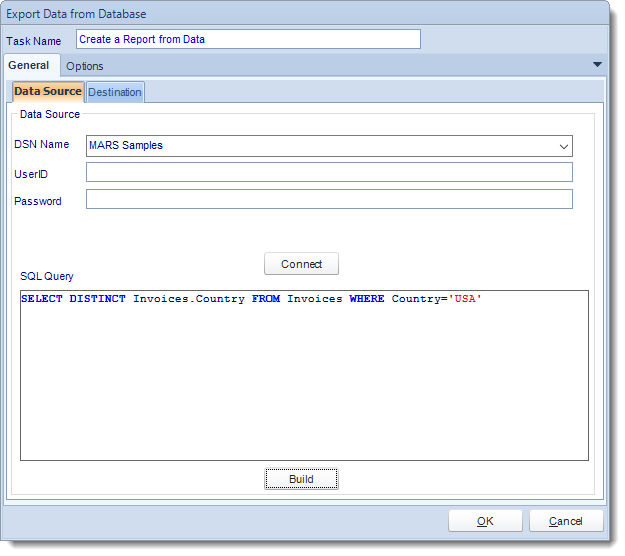Click the UserID label
The image size is (625, 556).
pyautogui.click(x=31, y=174)
